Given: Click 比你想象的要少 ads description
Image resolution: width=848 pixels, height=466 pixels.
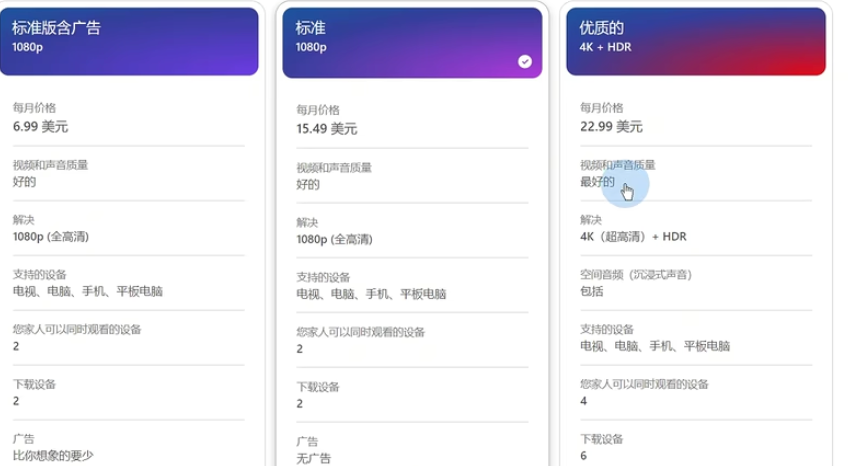Looking at the screenshot, I should [53, 456].
